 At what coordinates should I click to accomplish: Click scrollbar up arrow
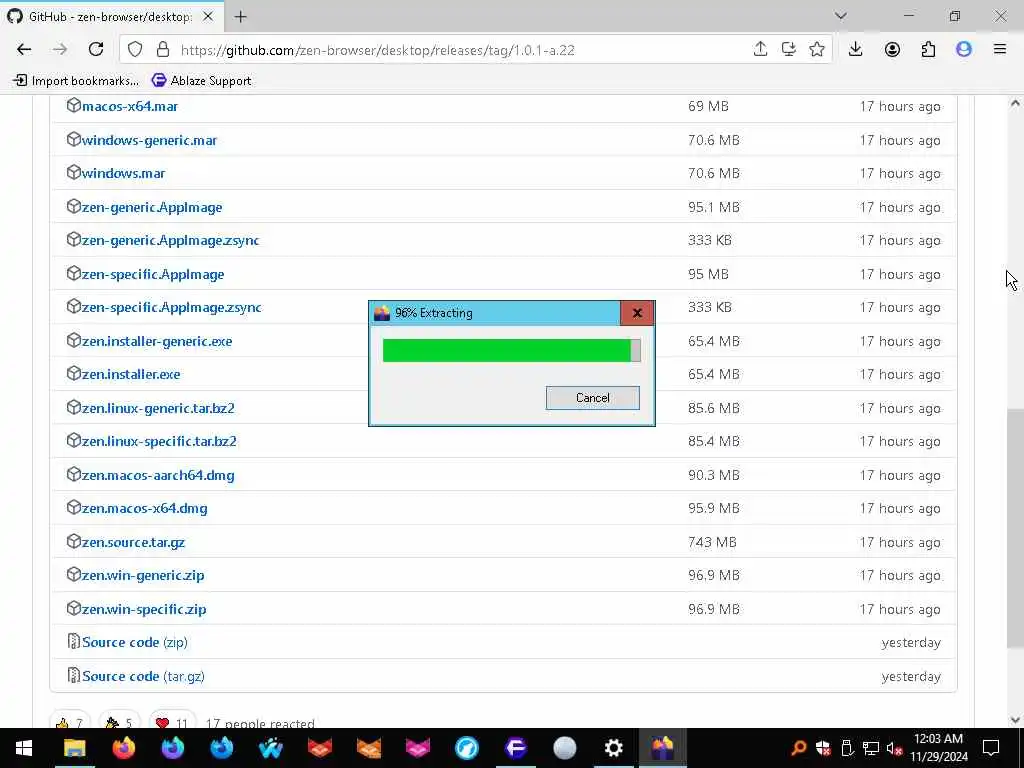pyautogui.click(x=1014, y=104)
